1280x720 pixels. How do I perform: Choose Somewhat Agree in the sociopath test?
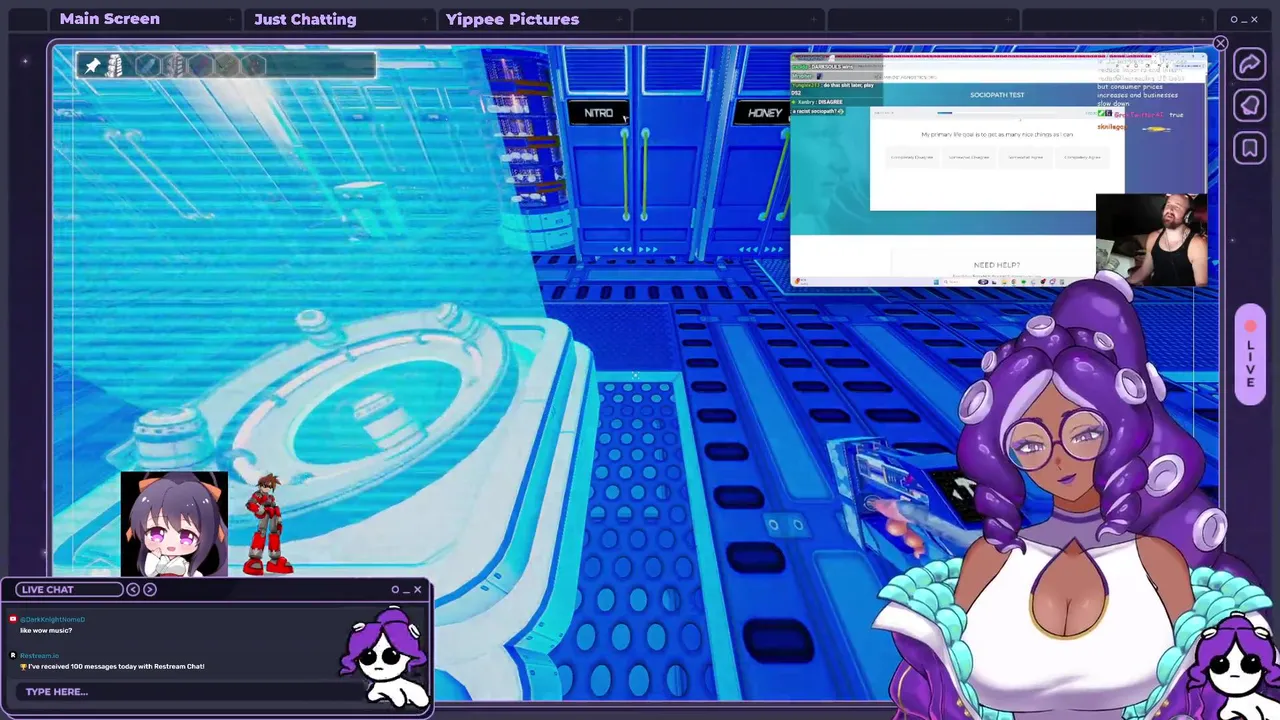1025,157
